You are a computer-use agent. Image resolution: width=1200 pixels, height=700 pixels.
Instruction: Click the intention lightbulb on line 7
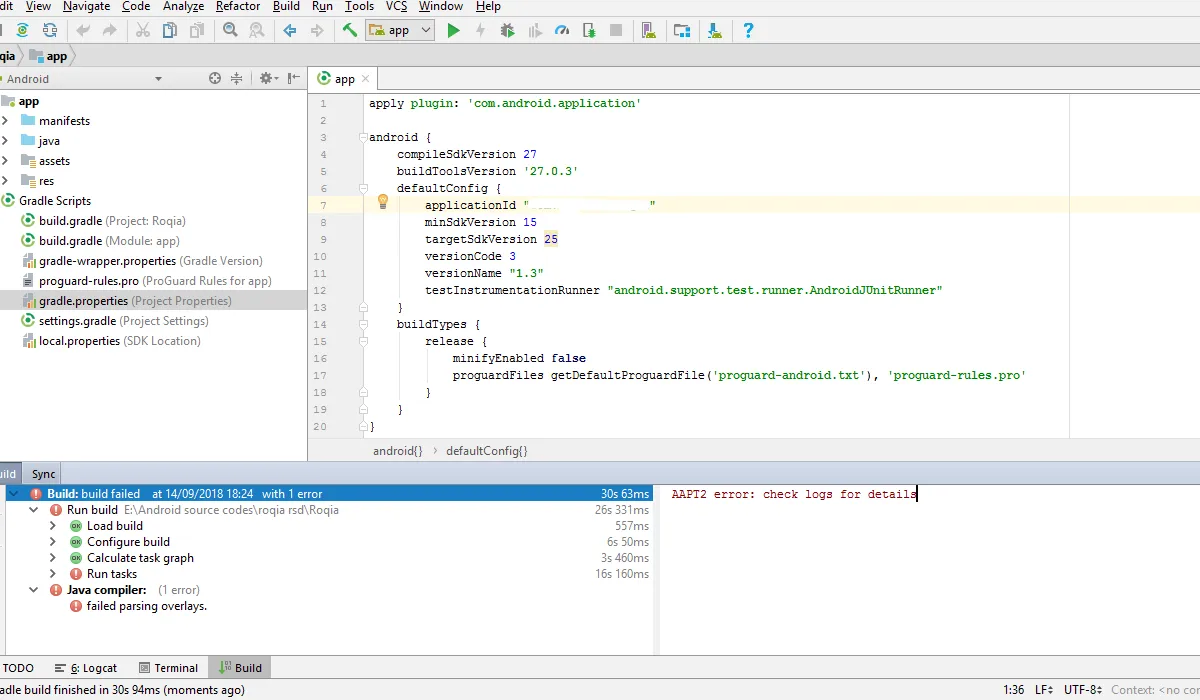(x=382, y=202)
